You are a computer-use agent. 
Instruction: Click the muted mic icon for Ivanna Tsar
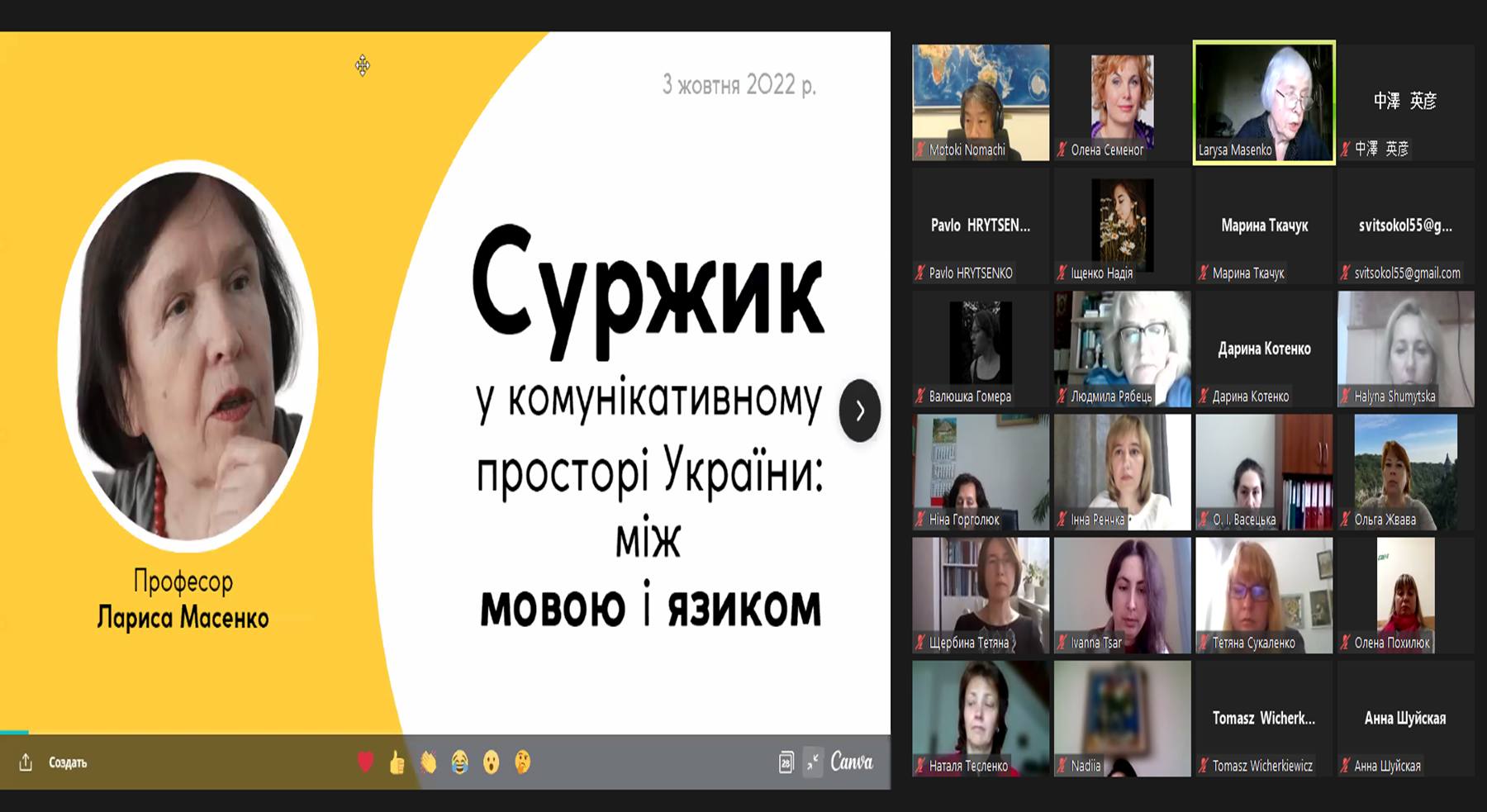1062,643
